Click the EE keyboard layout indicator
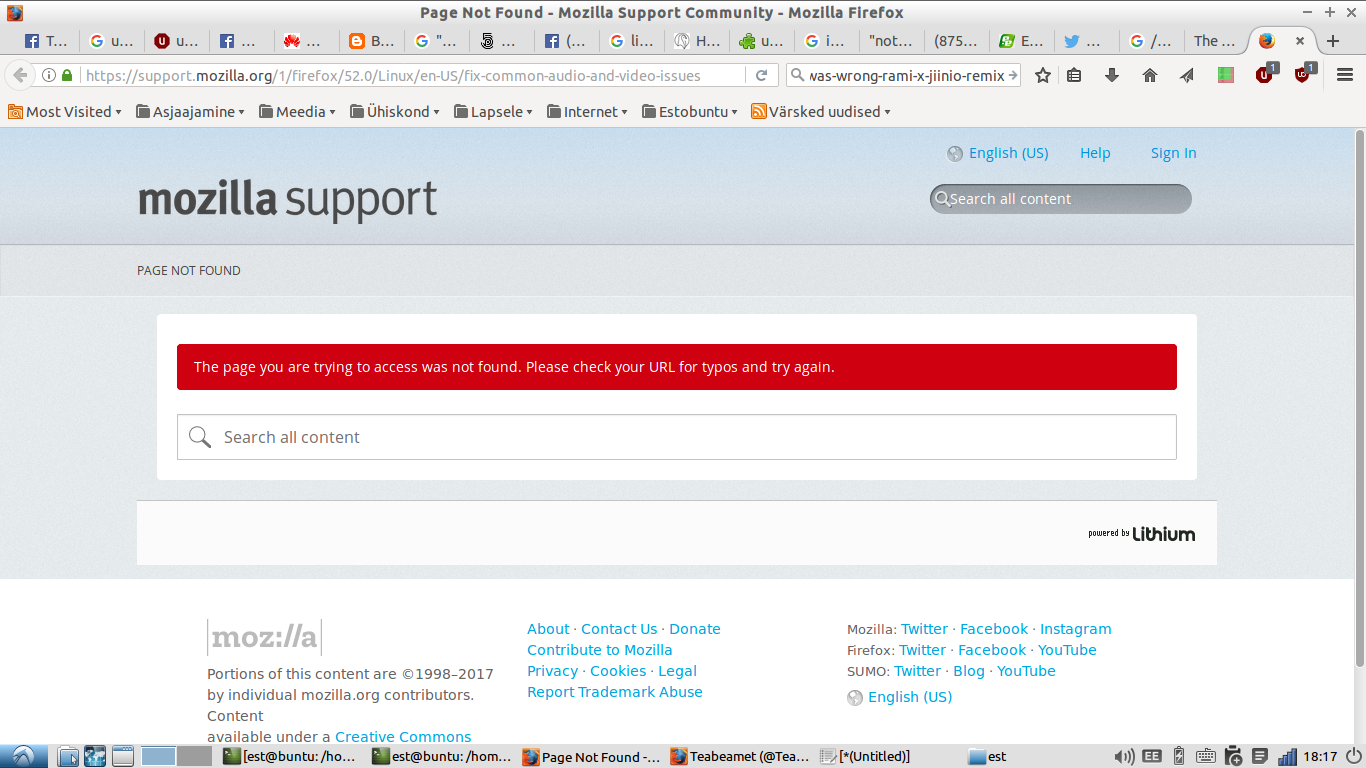 coord(1152,756)
